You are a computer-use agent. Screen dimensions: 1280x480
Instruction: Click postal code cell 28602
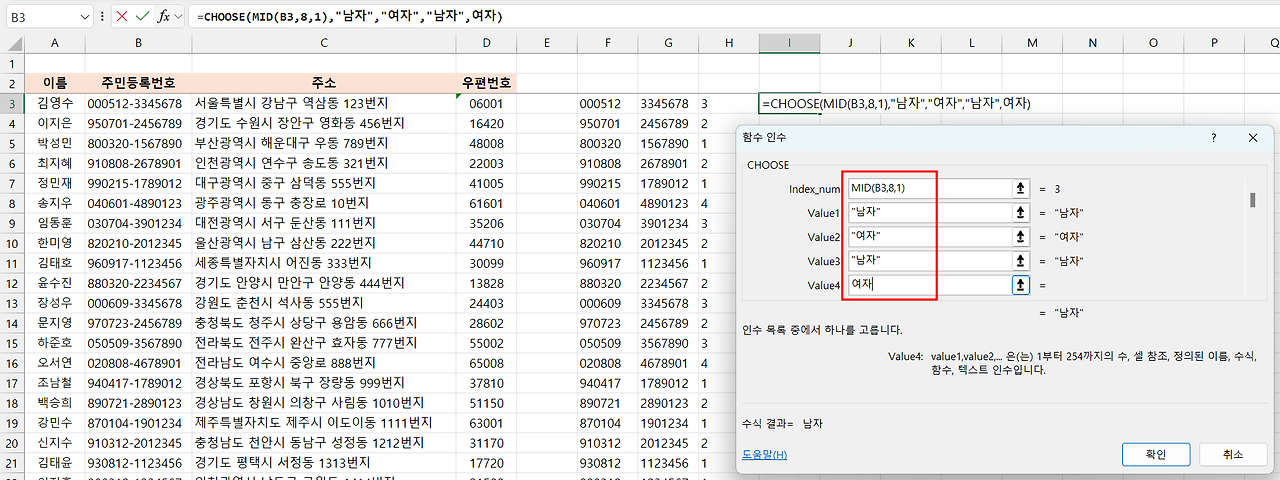tap(485, 324)
